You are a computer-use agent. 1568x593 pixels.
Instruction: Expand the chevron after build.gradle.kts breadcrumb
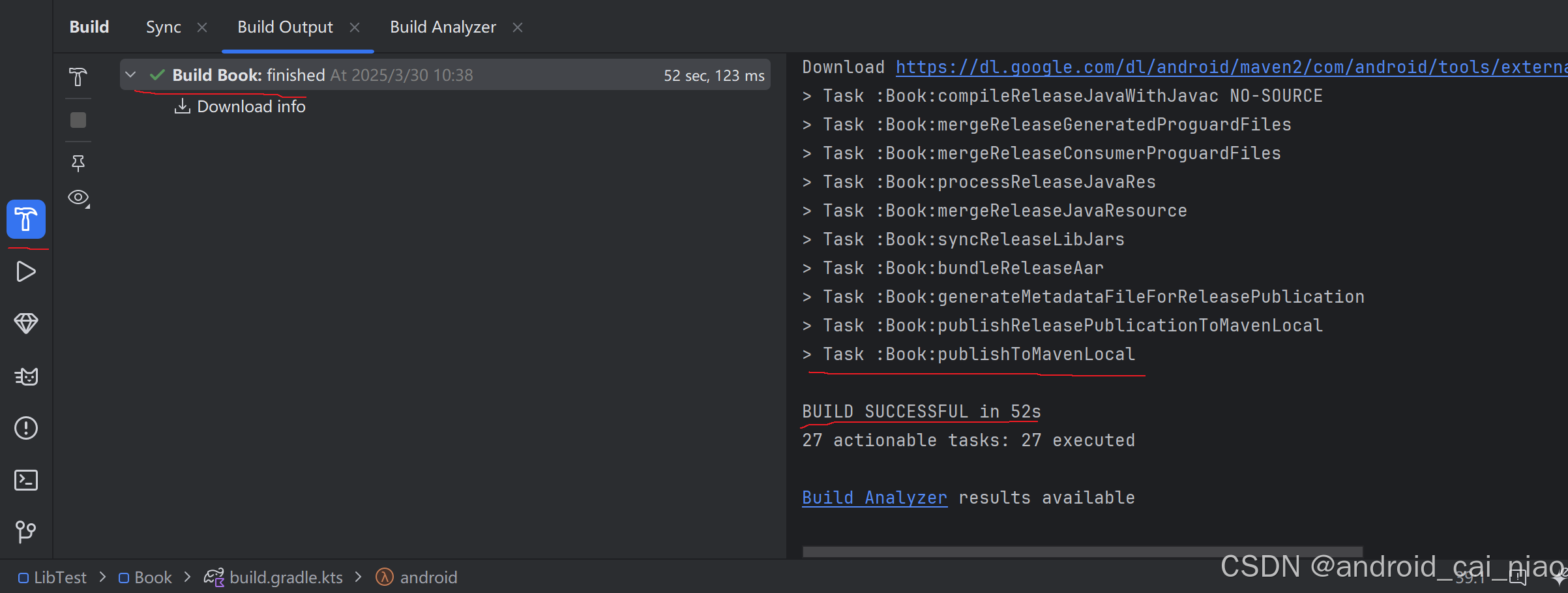click(x=359, y=577)
